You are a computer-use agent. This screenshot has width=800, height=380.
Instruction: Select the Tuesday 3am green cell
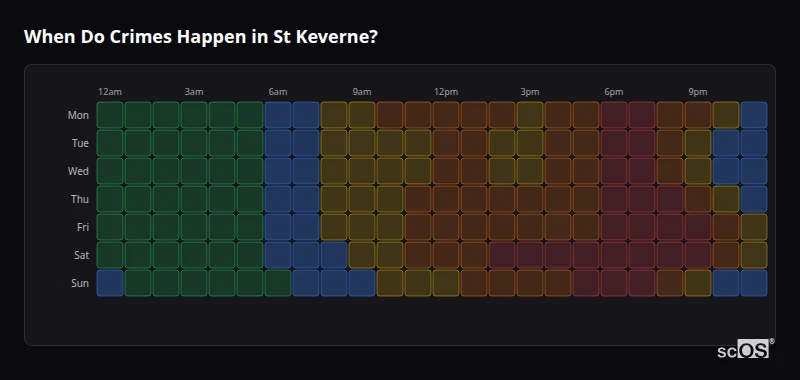(194, 143)
